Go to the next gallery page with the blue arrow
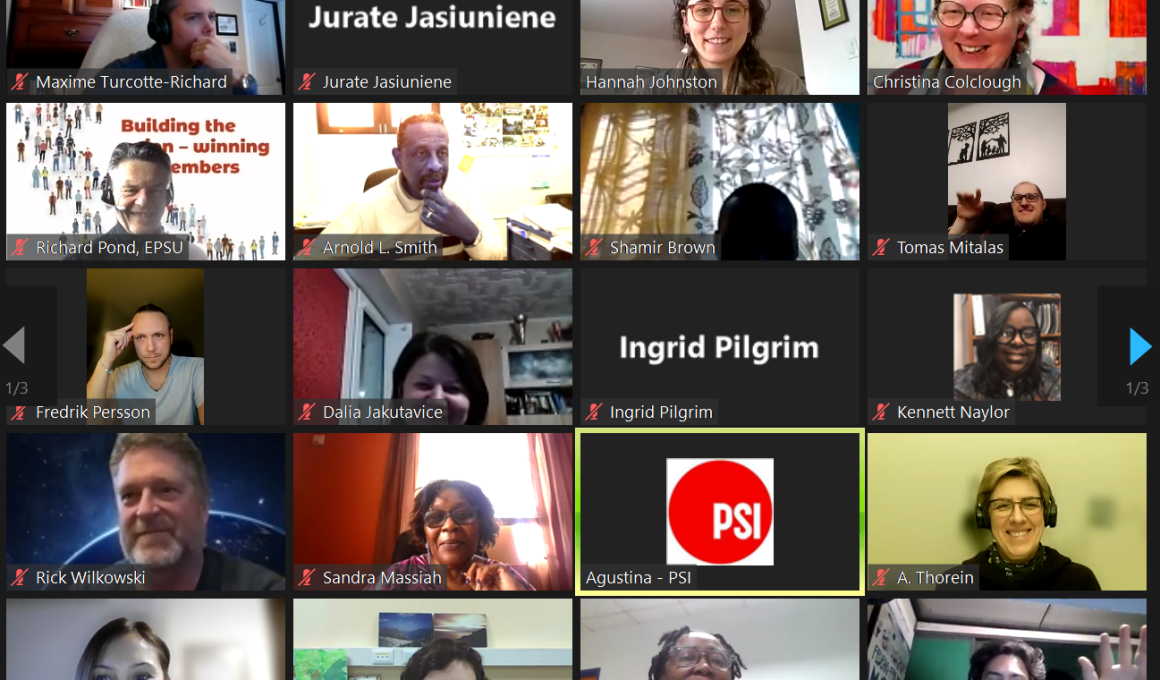 pos(1140,347)
